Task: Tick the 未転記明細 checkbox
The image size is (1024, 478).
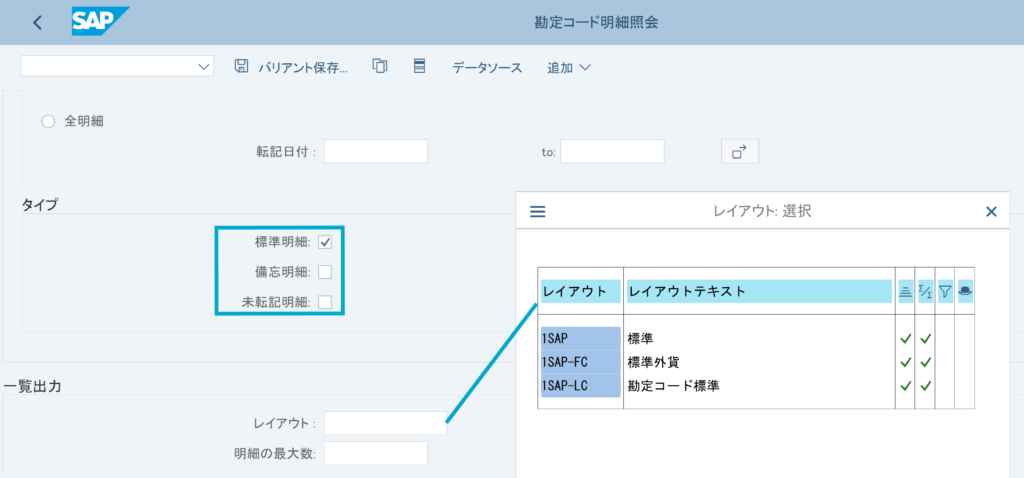Action: pos(325,302)
